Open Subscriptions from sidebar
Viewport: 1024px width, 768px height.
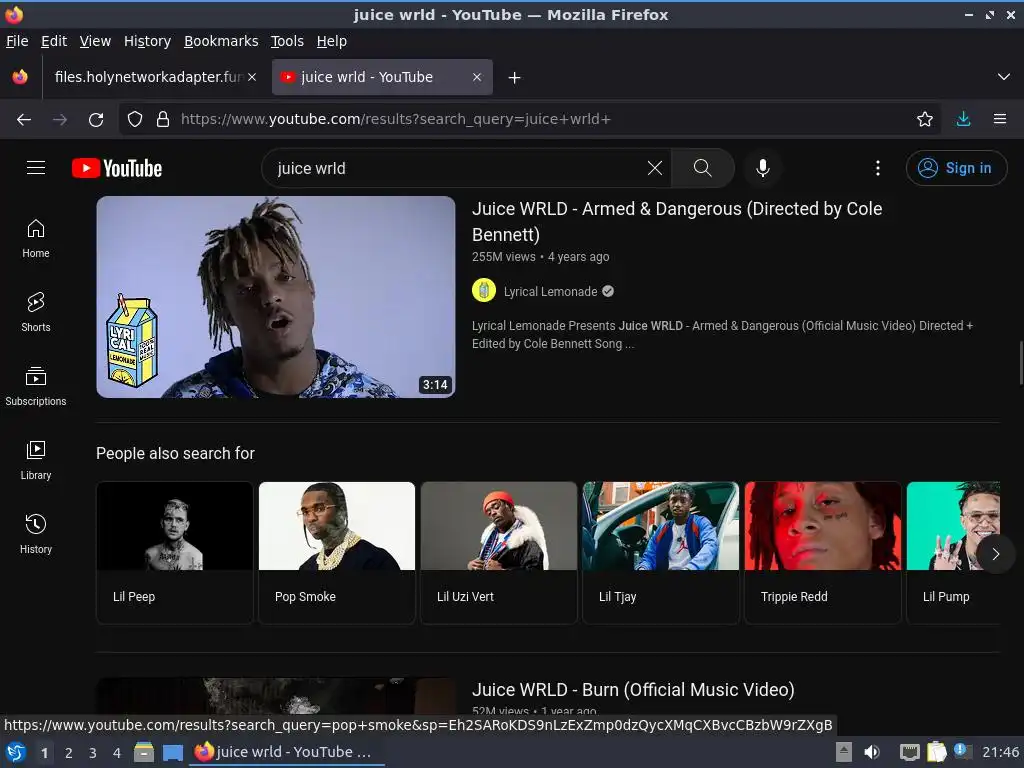click(36, 387)
